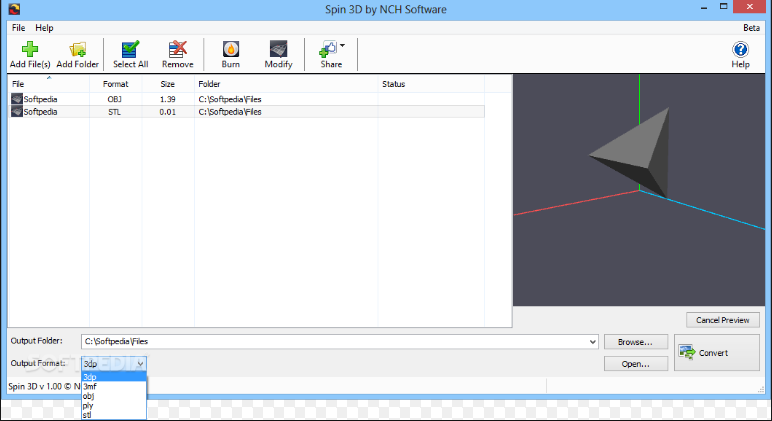This screenshot has width=772, height=421.
Task: Click the Remove toolbar icon
Action: pos(178,49)
